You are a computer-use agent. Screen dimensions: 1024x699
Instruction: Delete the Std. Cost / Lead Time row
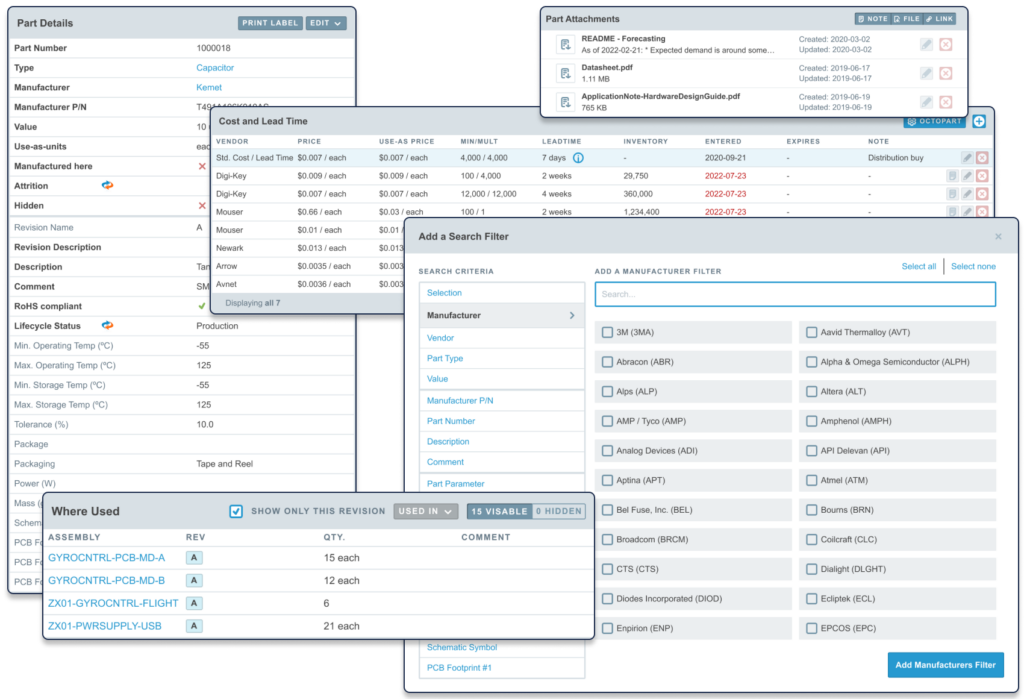(982, 157)
